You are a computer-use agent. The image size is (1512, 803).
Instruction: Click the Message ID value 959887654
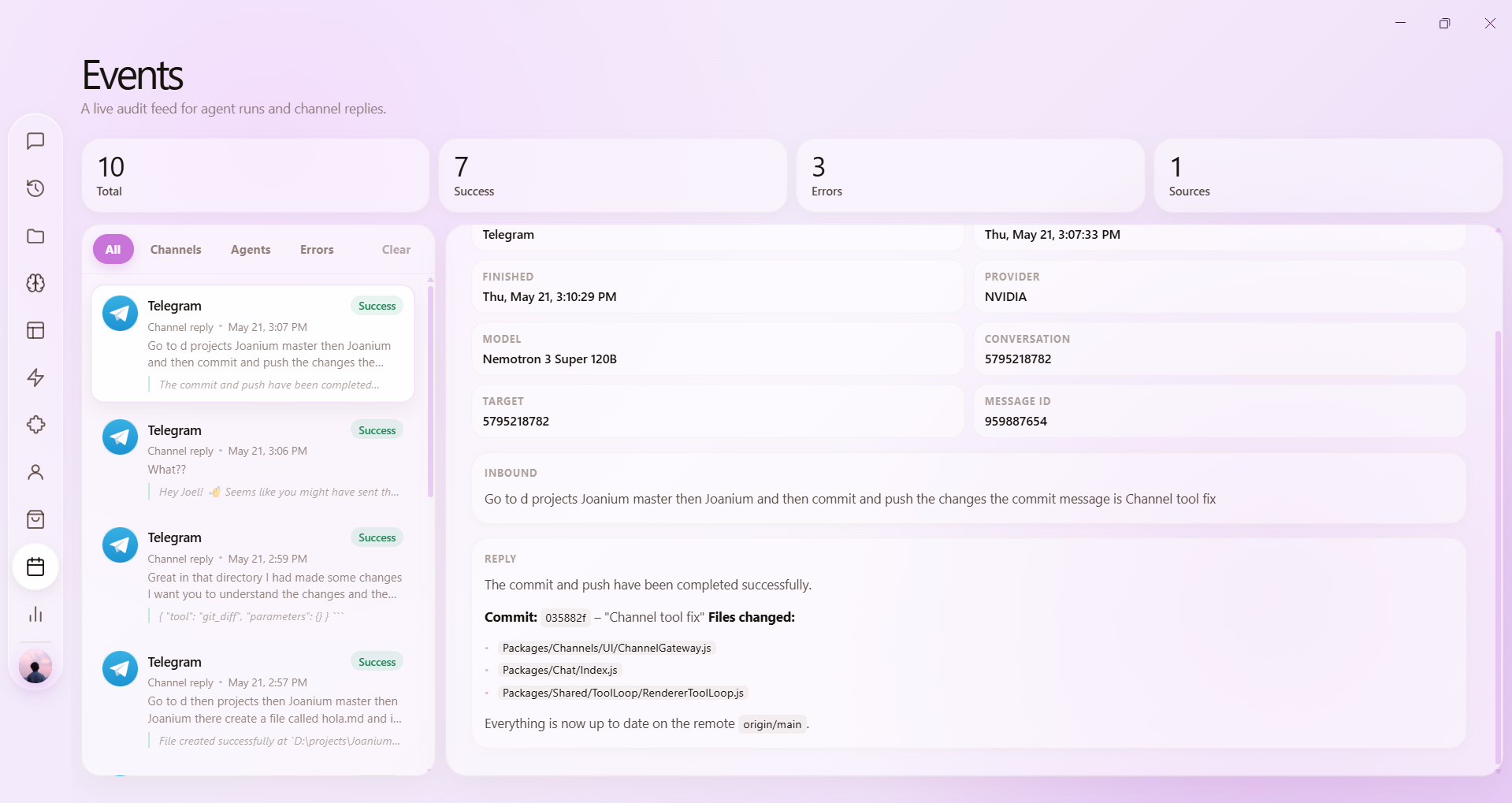click(1016, 422)
